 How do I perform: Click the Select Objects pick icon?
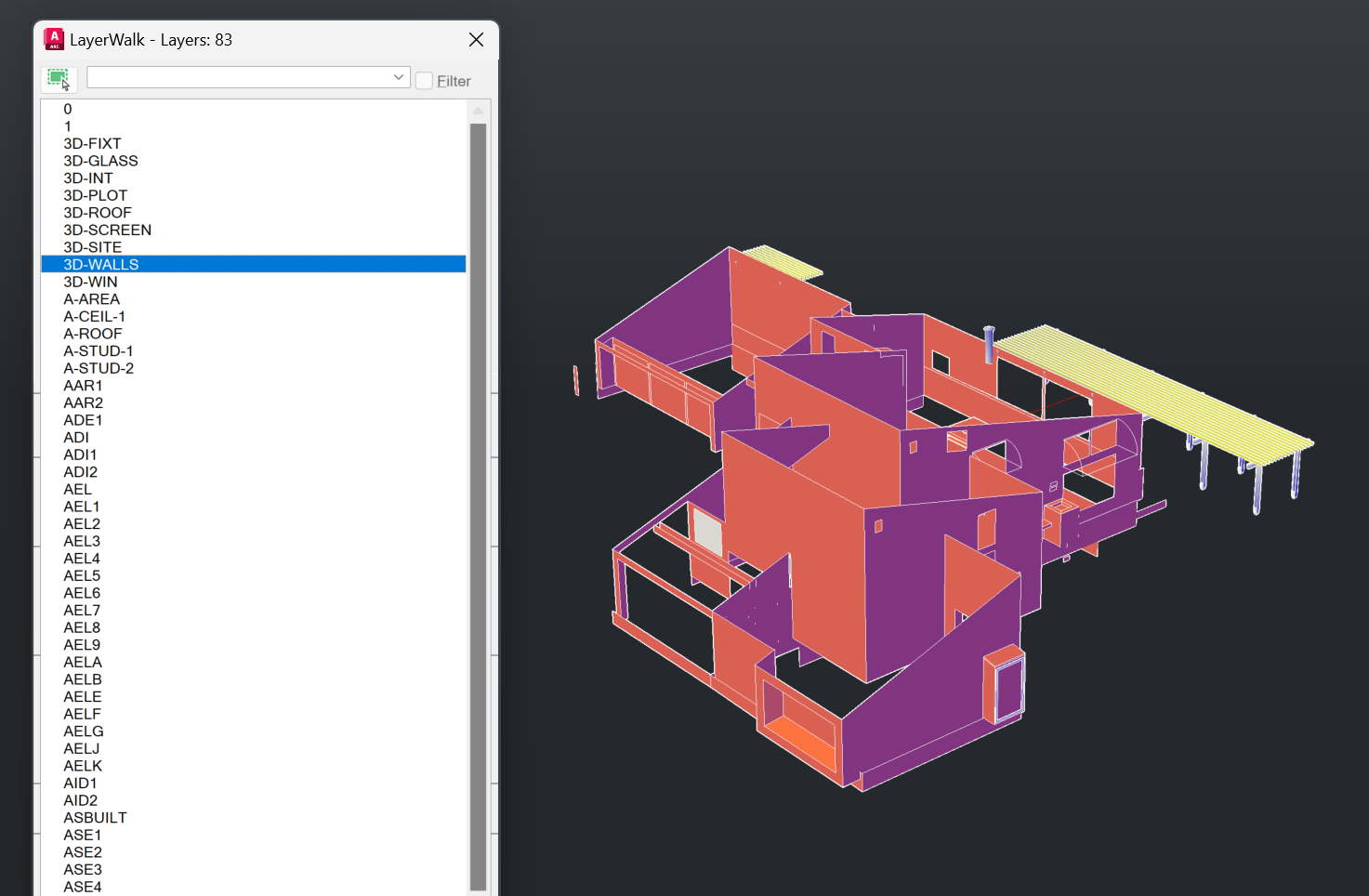(x=59, y=78)
